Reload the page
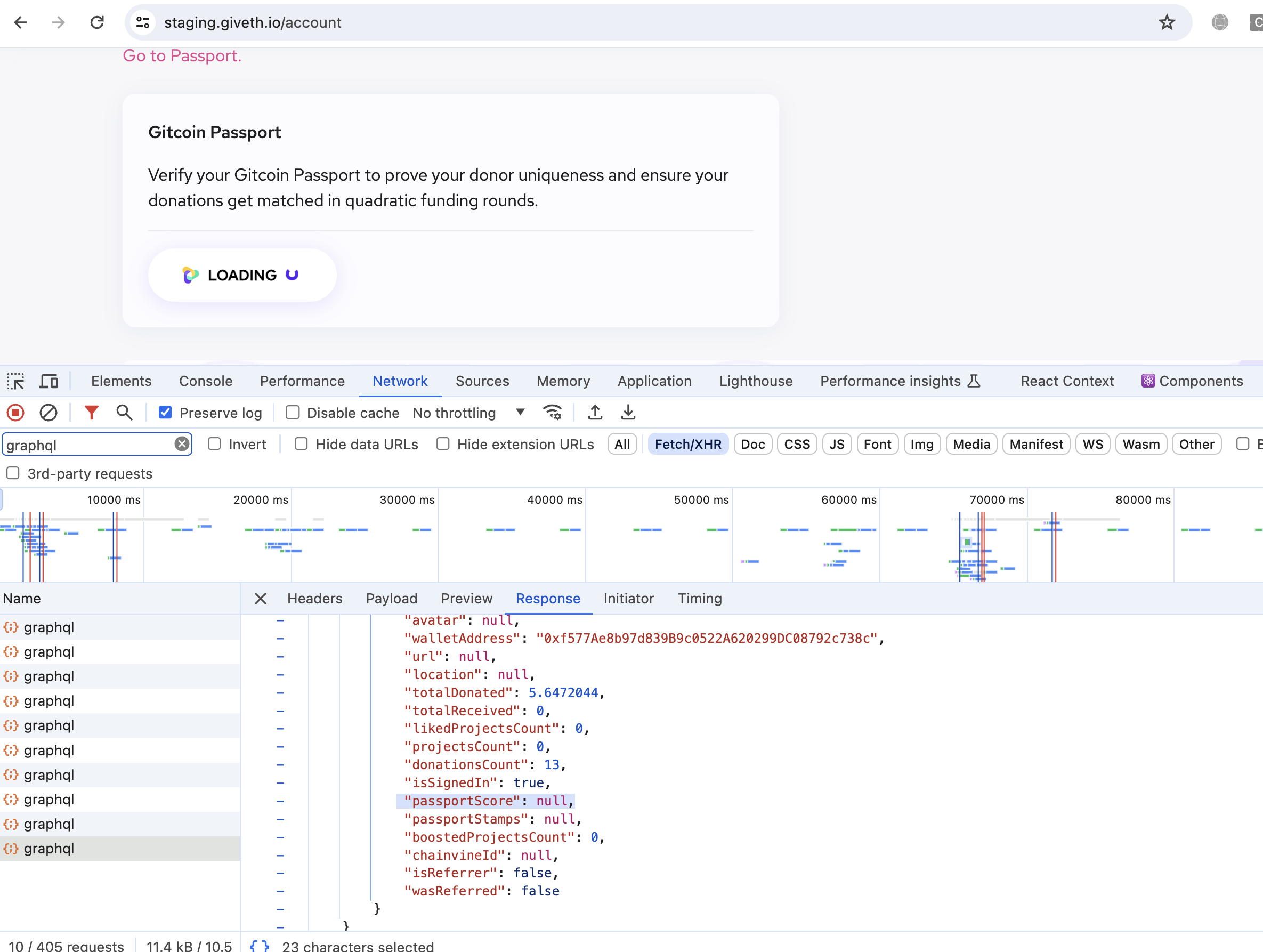The image size is (1263, 952). click(x=97, y=22)
